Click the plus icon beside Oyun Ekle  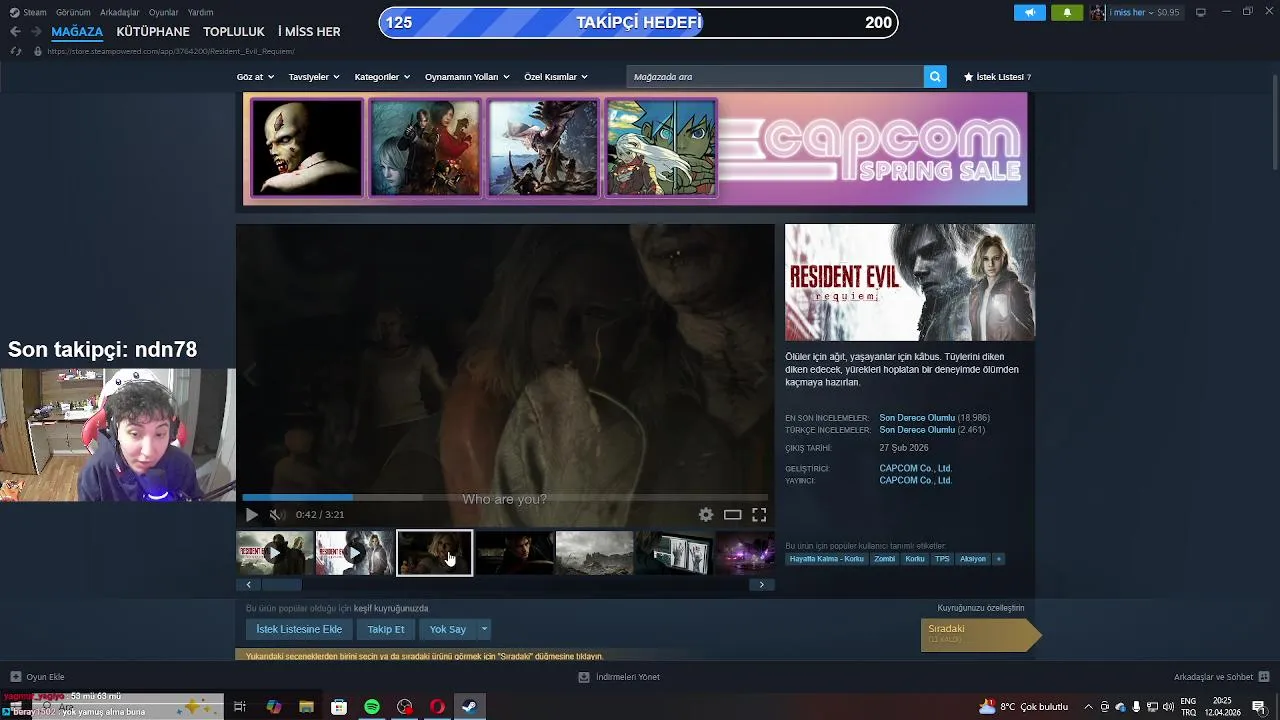(x=15, y=677)
